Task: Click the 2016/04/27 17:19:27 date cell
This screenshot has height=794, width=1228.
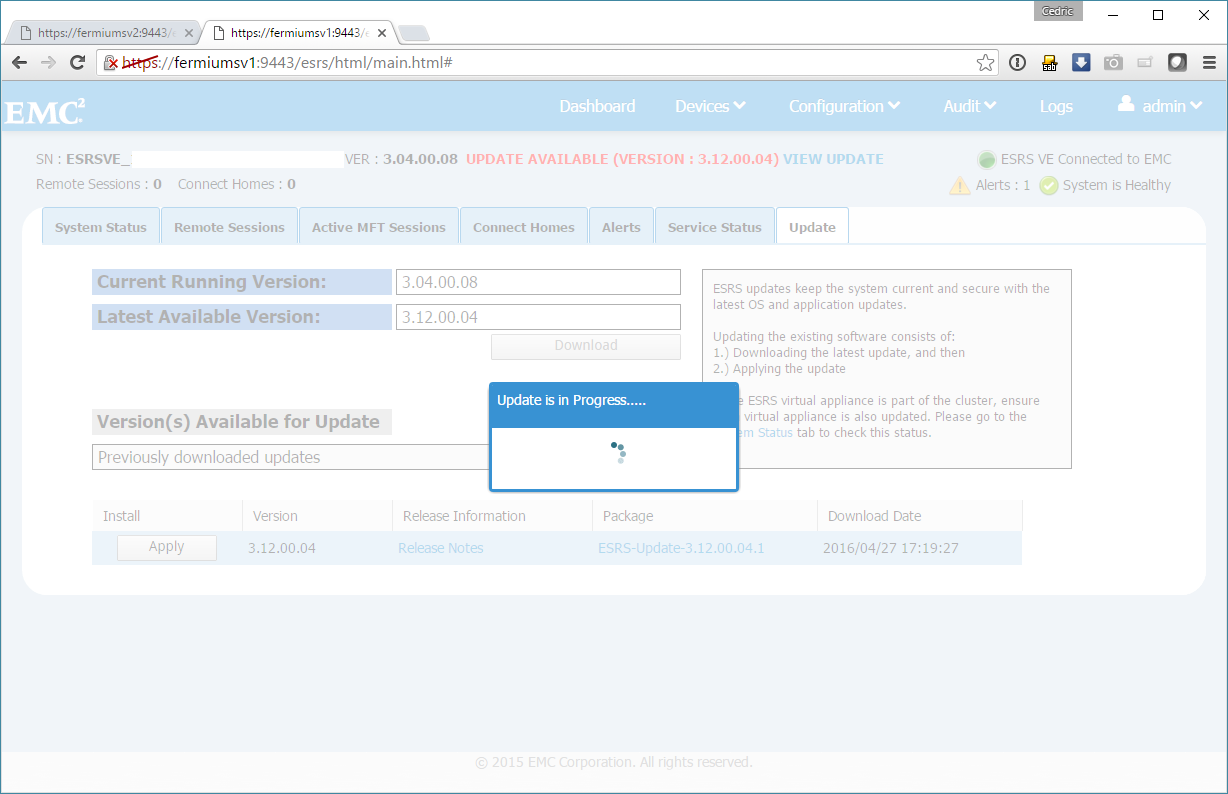Action: pyautogui.click(x=891, y=548)
